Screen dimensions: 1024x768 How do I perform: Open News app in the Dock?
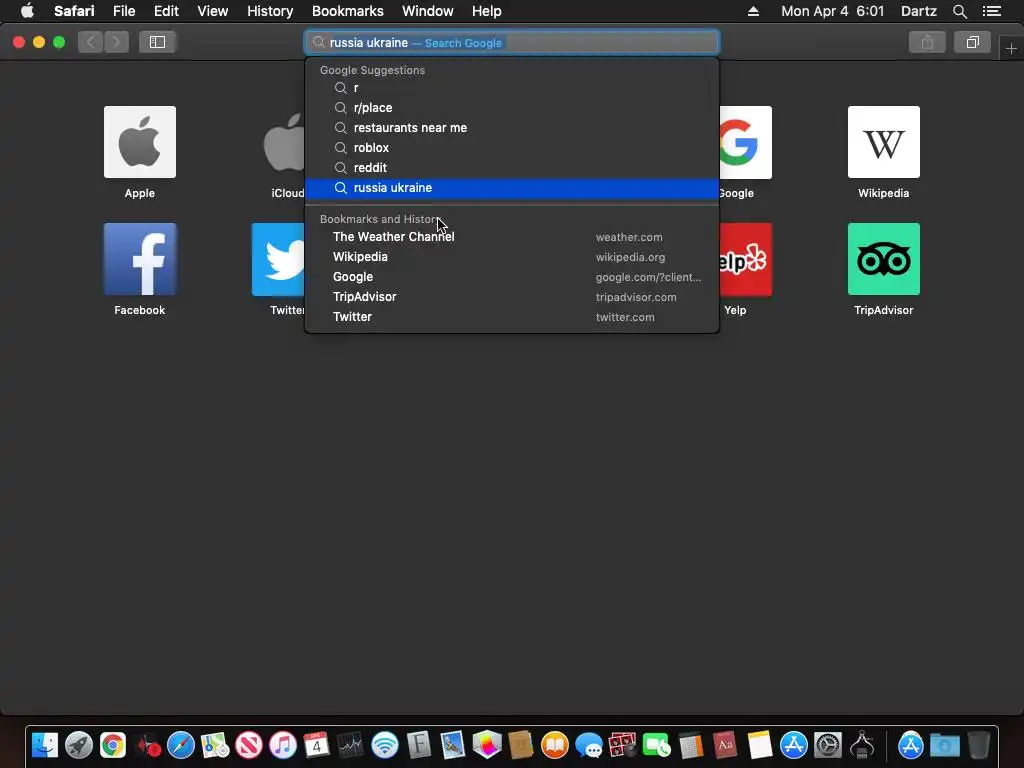click(249, 745)
